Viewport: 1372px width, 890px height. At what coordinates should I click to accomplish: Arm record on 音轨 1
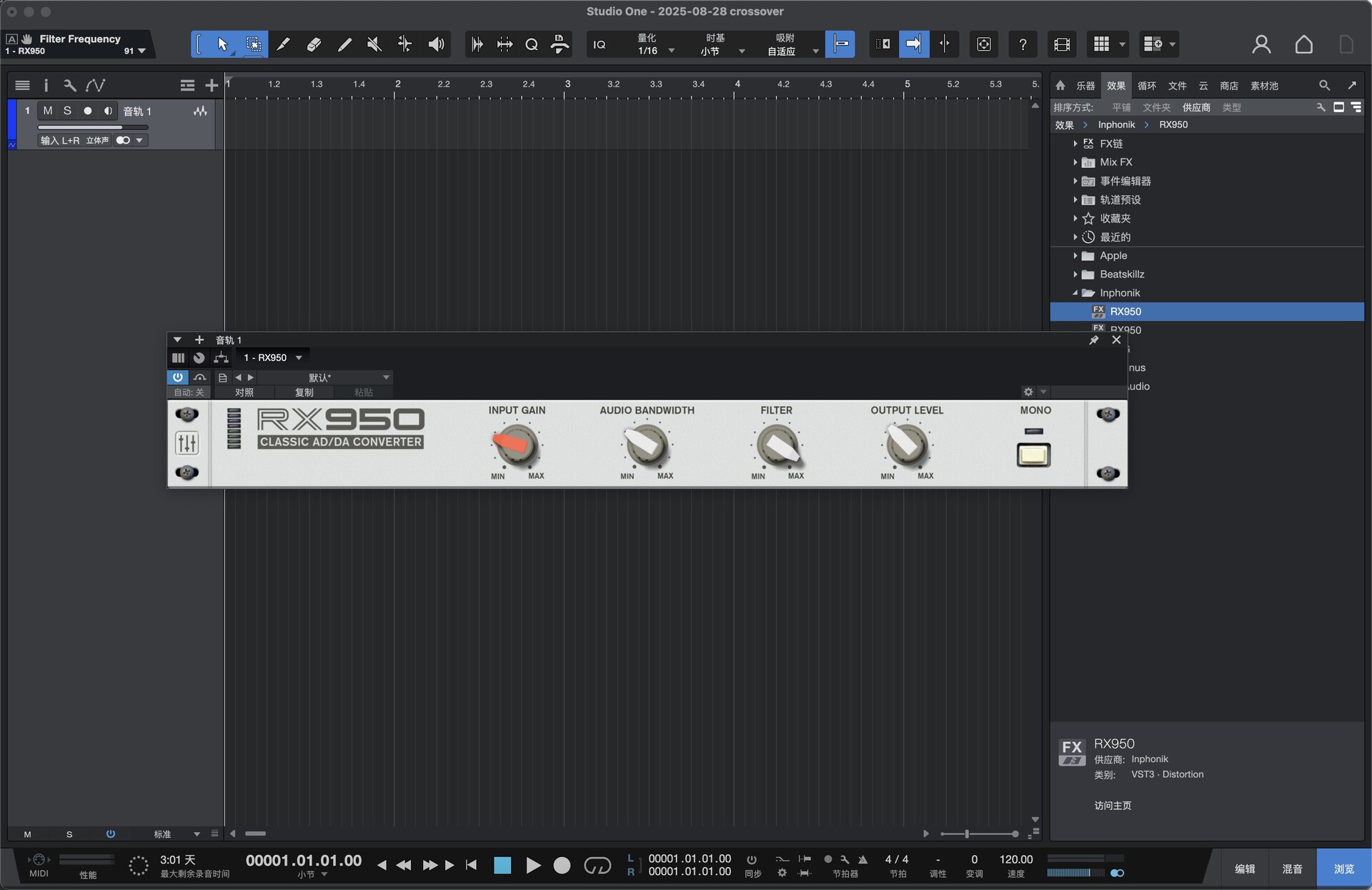coord(87,111)
